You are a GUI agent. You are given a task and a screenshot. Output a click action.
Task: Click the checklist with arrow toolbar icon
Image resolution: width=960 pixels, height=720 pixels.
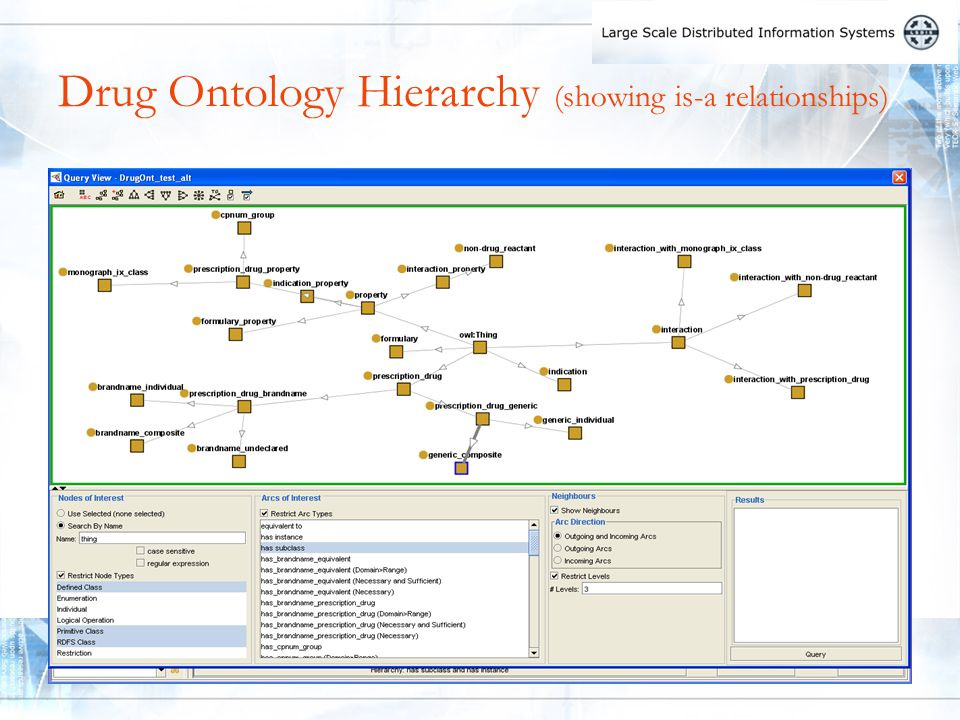tap(247, 195)
